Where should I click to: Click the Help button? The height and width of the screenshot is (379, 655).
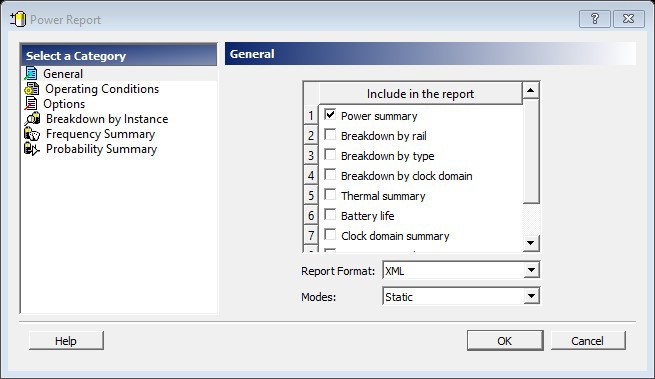pos(66,341)
